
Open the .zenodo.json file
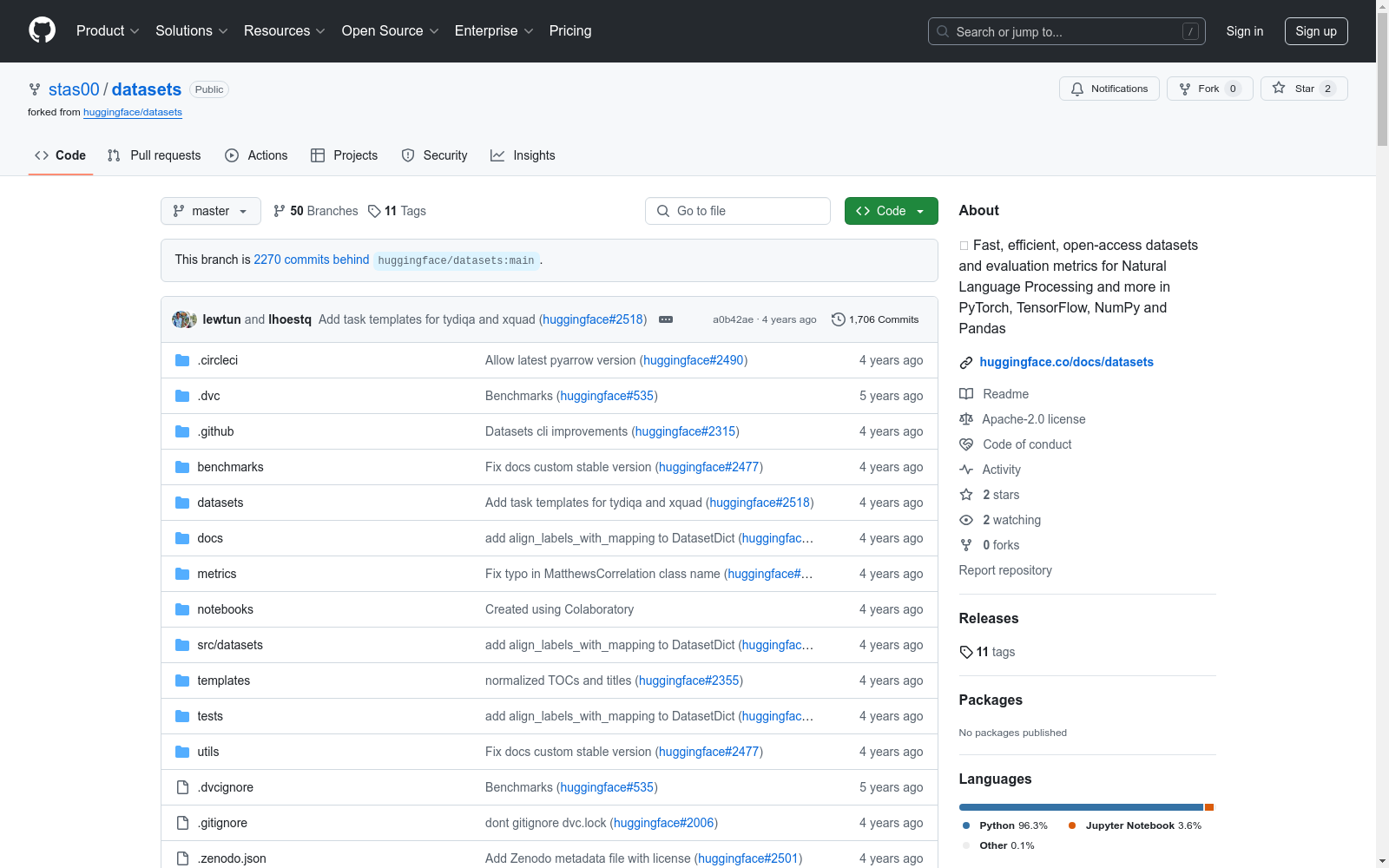(232, 858)
